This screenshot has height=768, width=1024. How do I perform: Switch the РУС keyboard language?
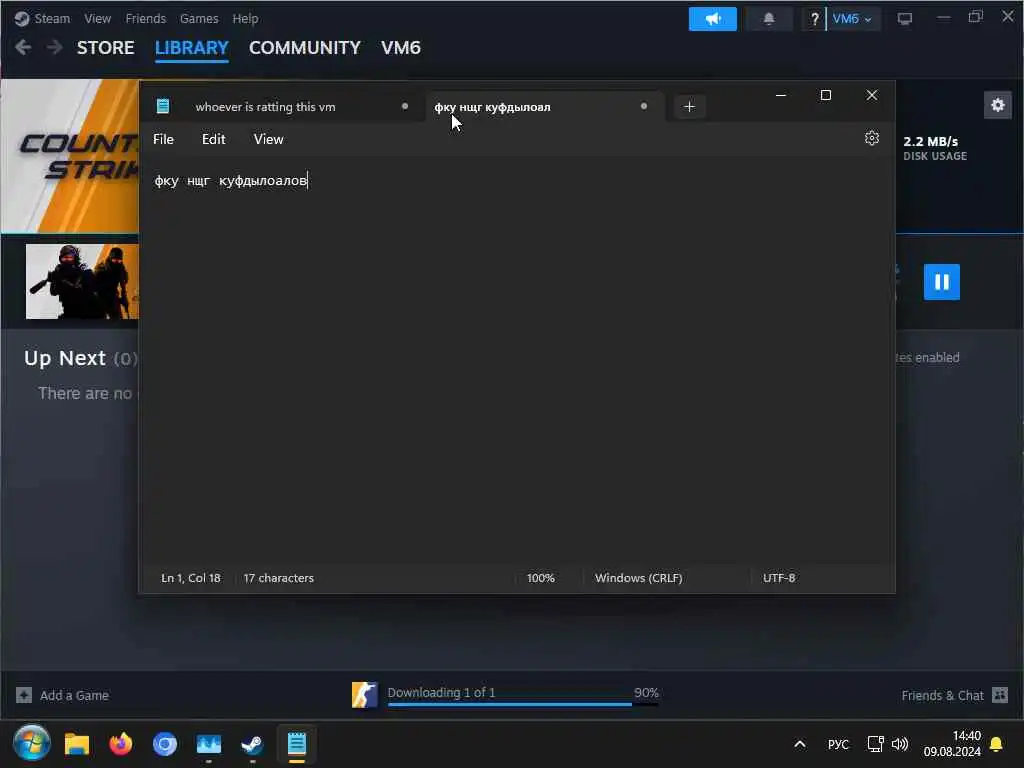coord(838,744)
